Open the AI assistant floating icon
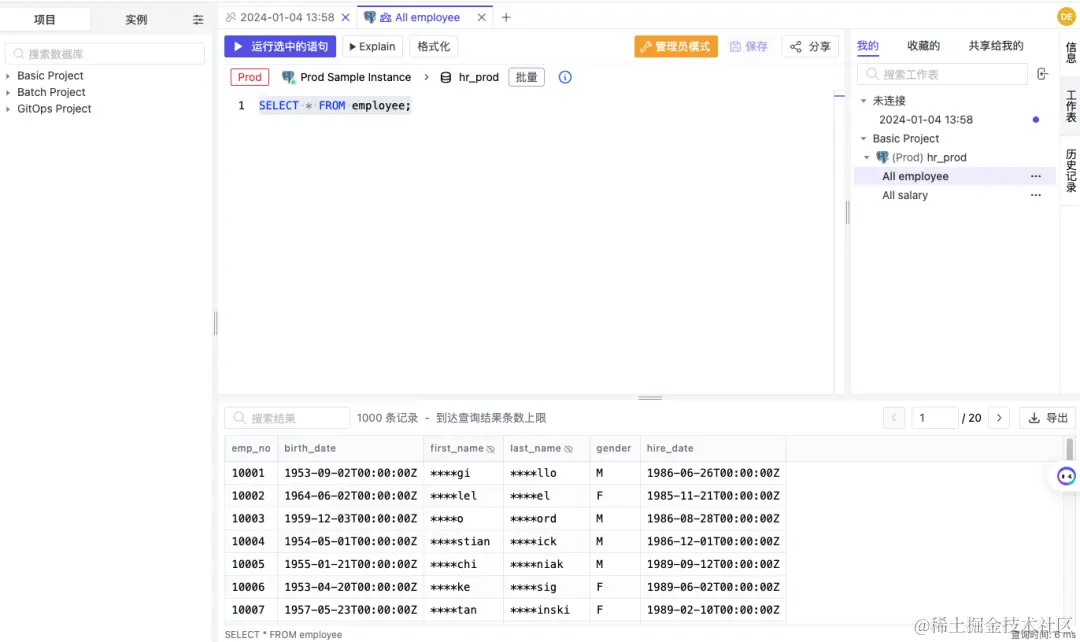Screen dimensions: 1080x642 click(x=1066, y=476)
